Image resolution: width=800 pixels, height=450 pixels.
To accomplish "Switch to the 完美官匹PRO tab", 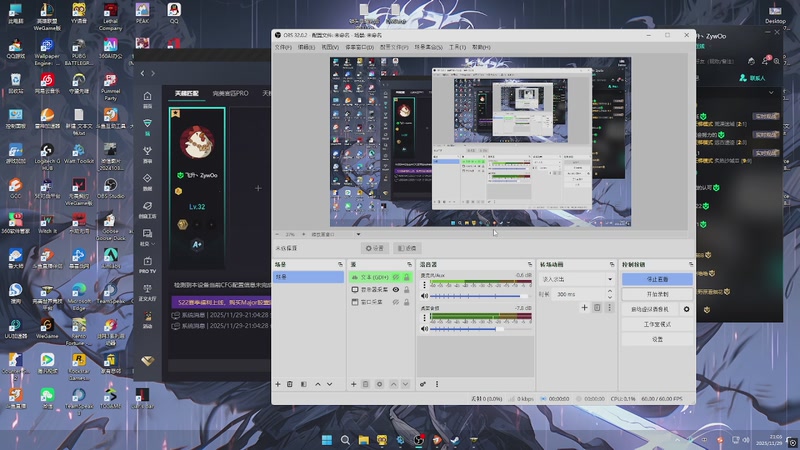I will pos(230,93).
